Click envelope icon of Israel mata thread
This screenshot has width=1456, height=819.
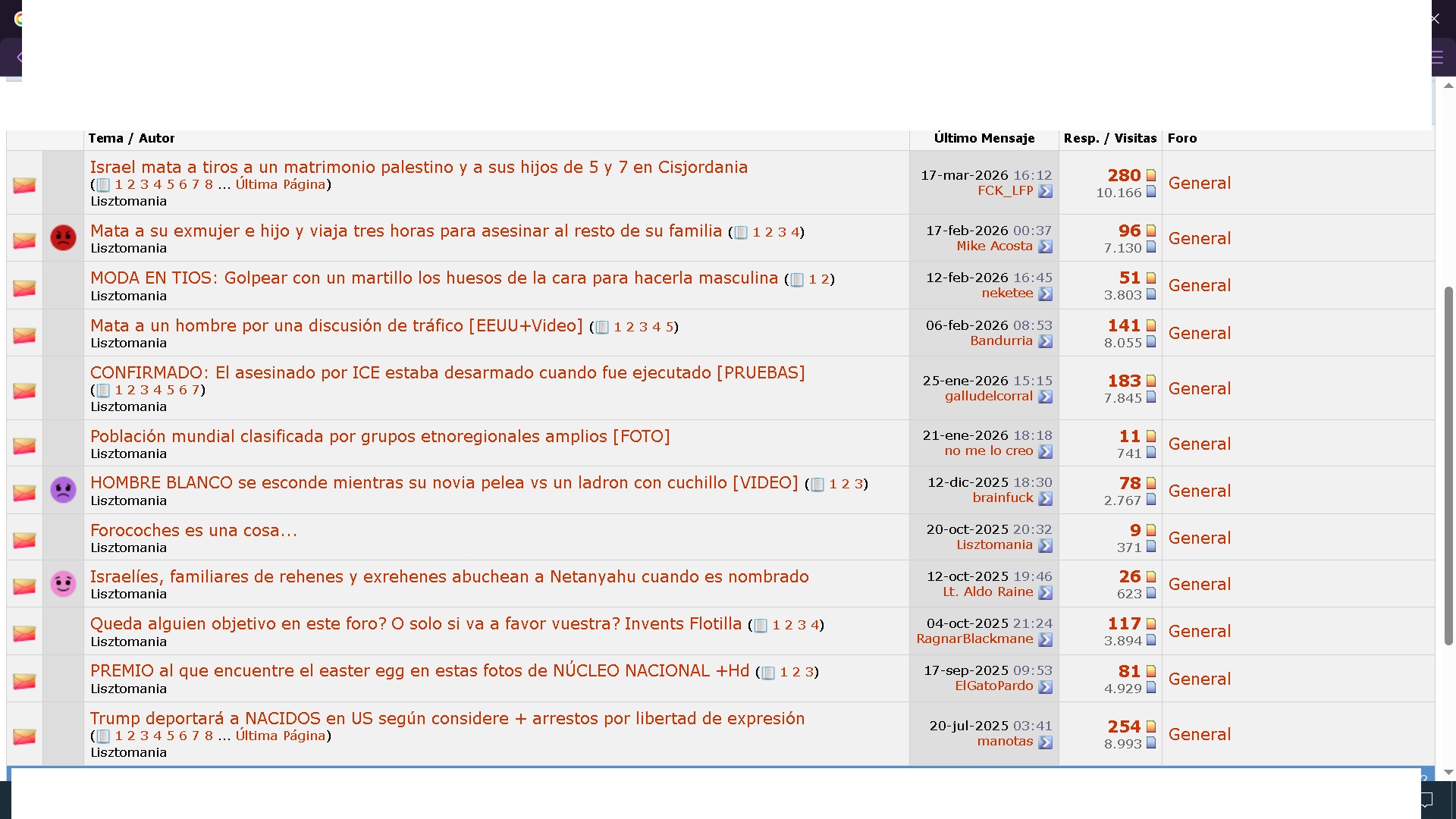coord(24,185)
